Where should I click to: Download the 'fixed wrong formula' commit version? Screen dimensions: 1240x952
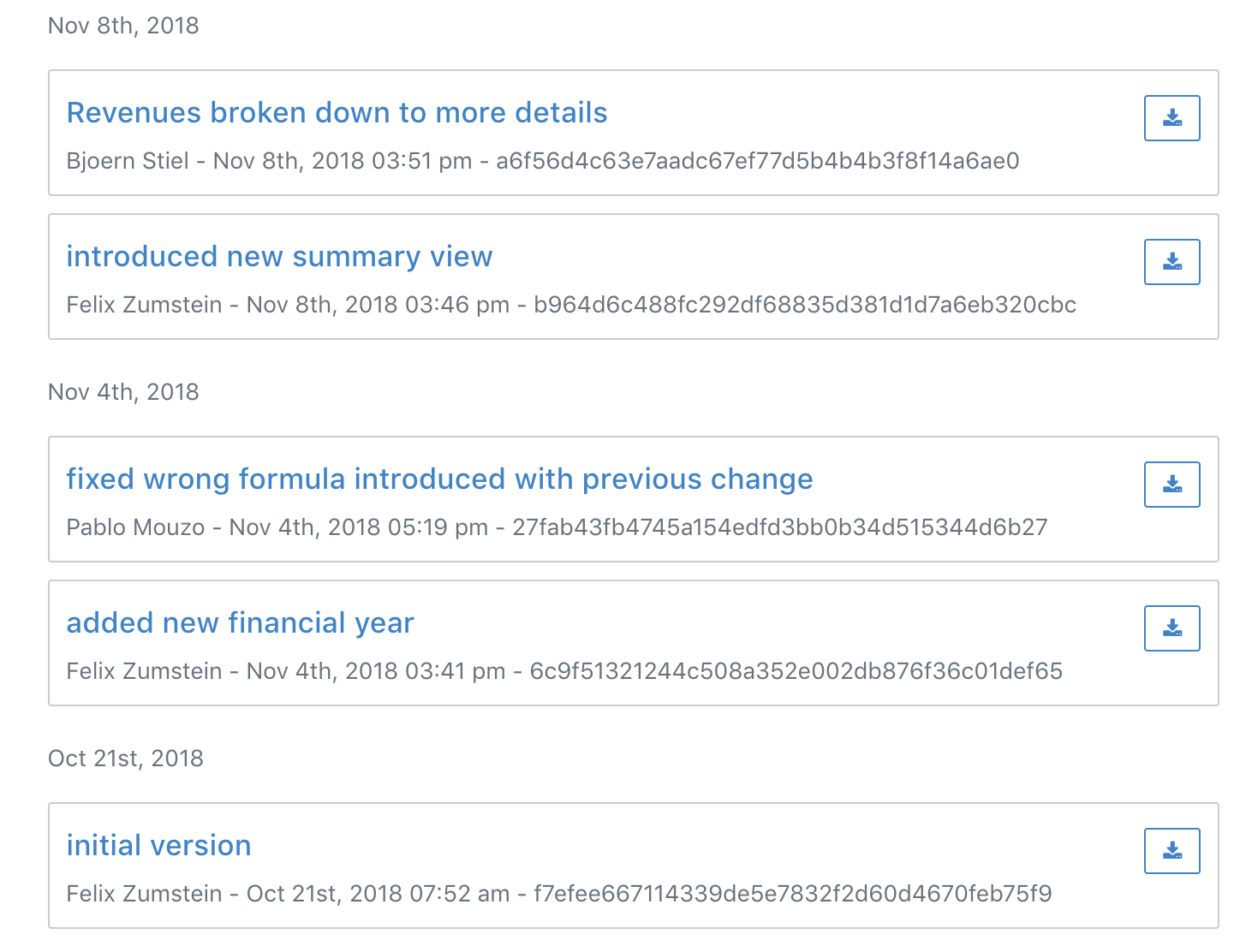click(x=1171, y=485)
